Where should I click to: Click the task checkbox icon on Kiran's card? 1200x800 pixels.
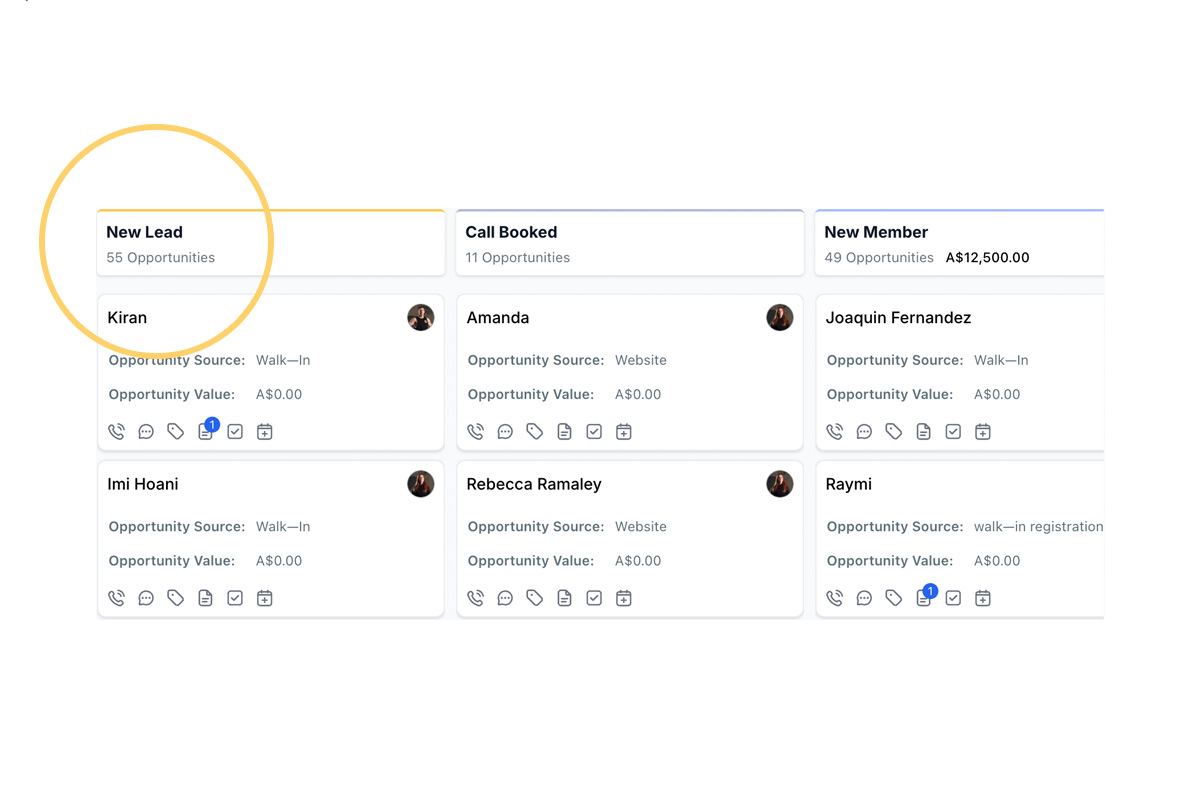pos(235,432)
